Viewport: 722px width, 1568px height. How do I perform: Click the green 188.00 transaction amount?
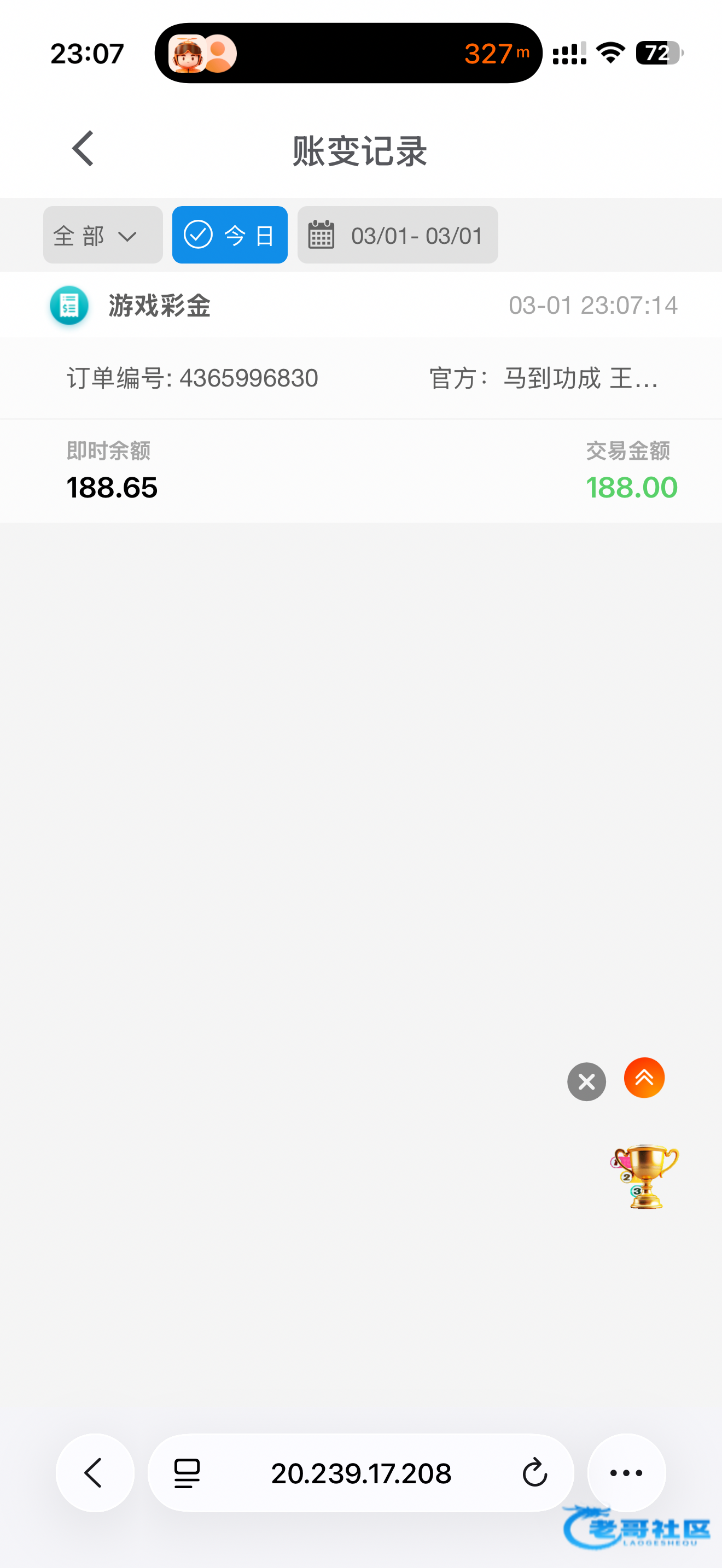click(631, 488)
